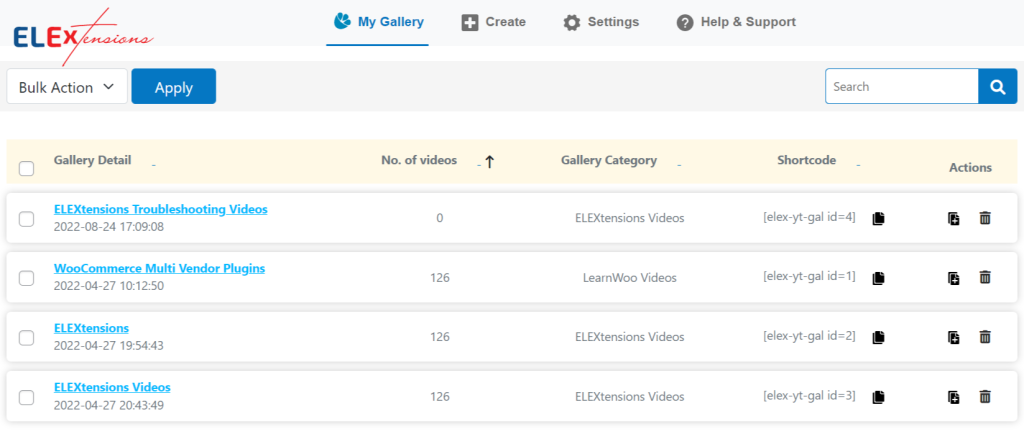Sort by Shortcode column
Image resolution: width=1024 pixels, height=435 pixels.
807,161
